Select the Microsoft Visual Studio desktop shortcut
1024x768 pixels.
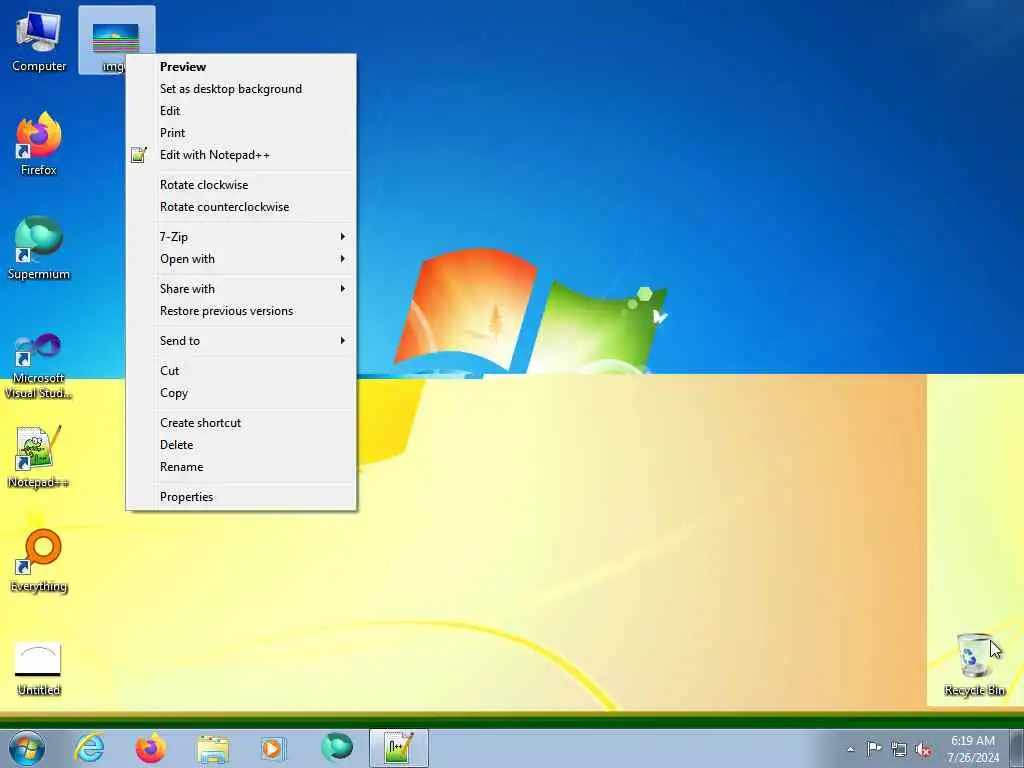39,366
